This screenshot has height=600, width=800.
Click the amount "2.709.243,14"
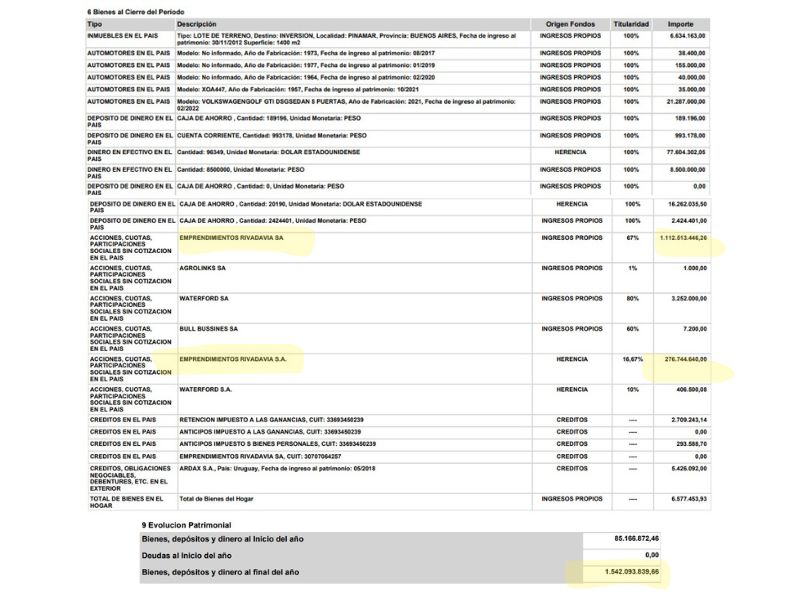coord(689,420)
